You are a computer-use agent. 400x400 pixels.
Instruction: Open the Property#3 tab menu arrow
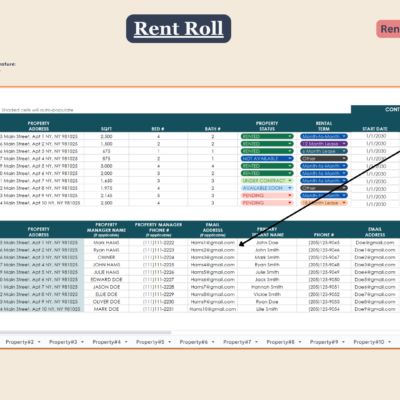[x=82, y=342]
